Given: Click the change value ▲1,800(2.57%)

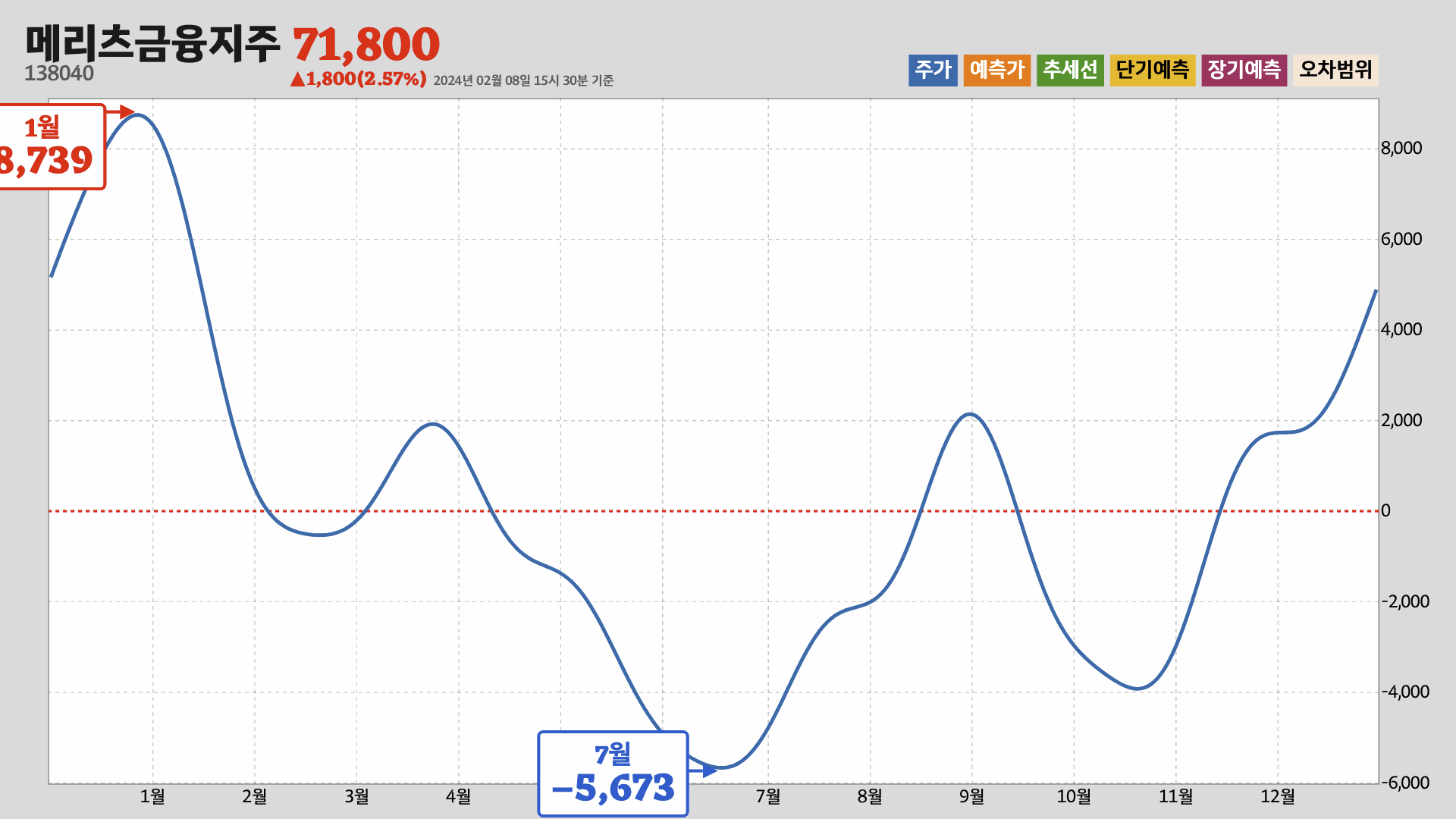Looking at the screenshot, I should pyautogui.click(x=359, y=79).
